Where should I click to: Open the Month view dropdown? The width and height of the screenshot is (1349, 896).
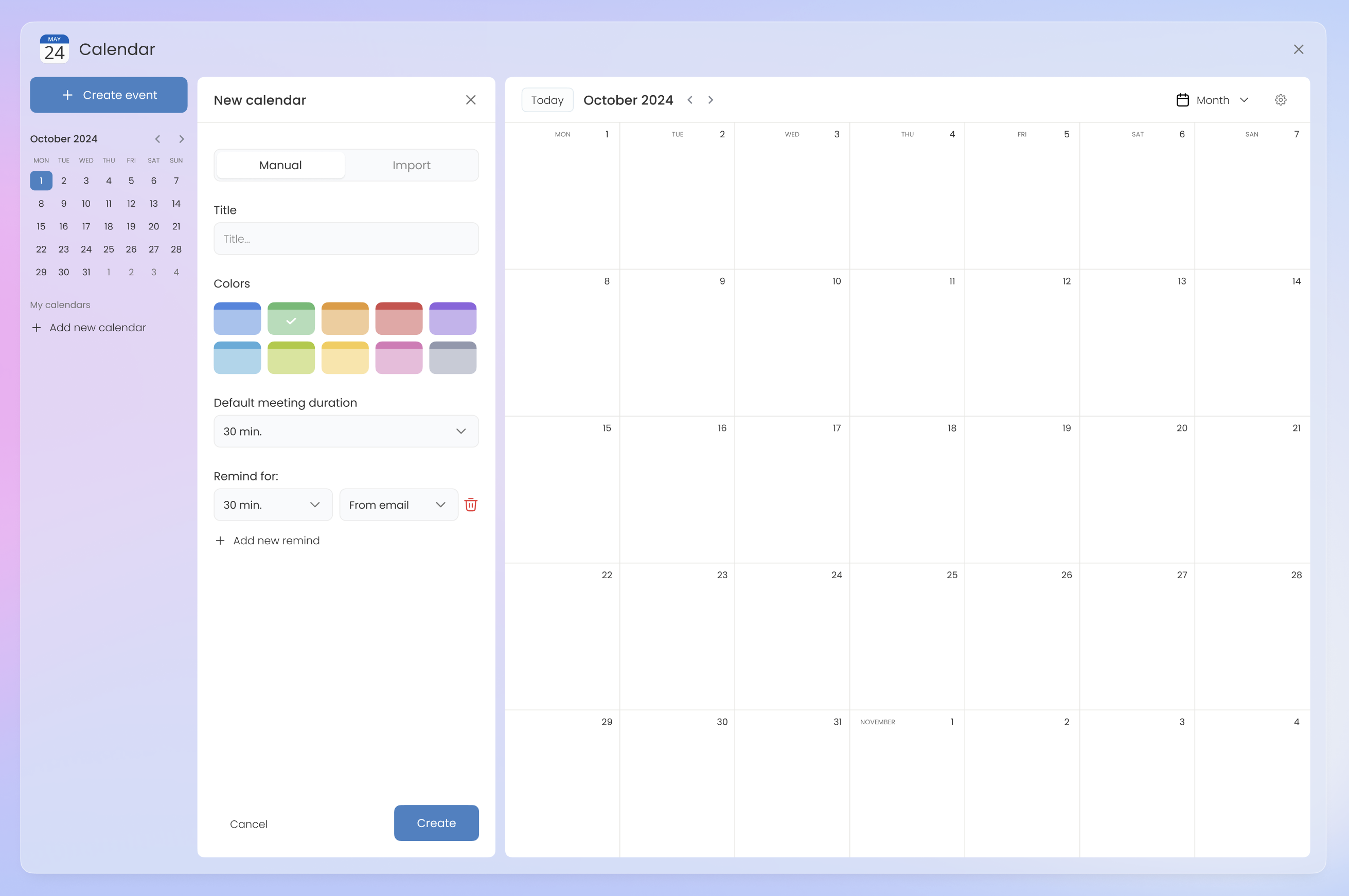tap(1212, 100)
